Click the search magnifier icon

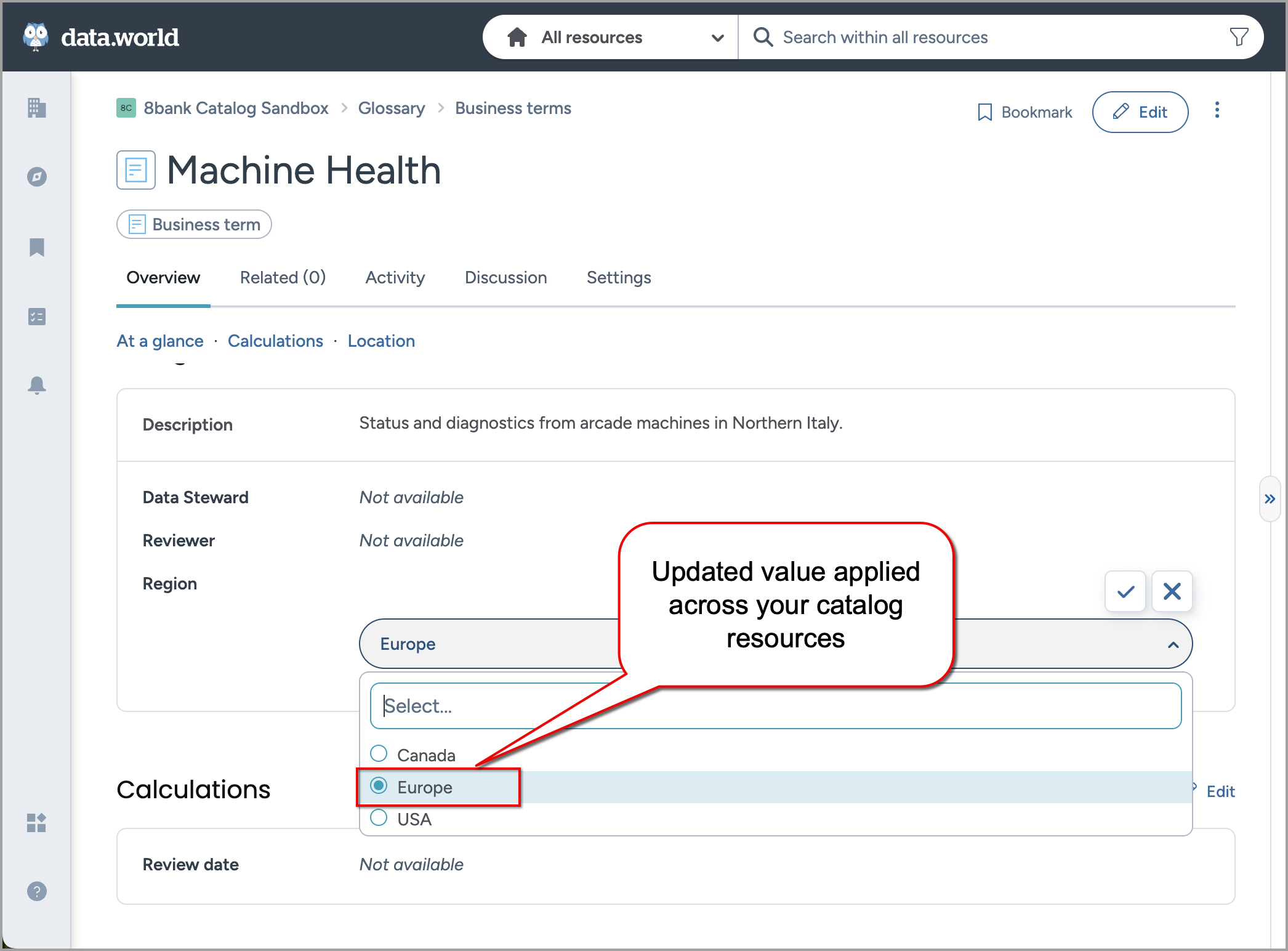tap(763, 37)
